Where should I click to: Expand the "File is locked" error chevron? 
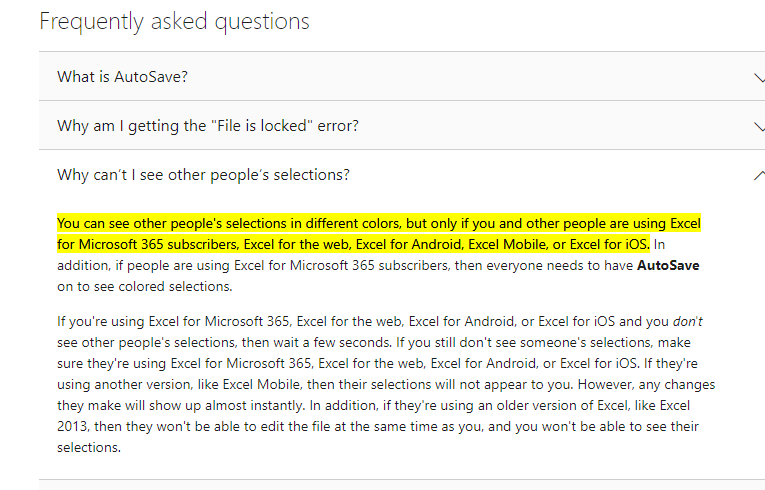758,126
